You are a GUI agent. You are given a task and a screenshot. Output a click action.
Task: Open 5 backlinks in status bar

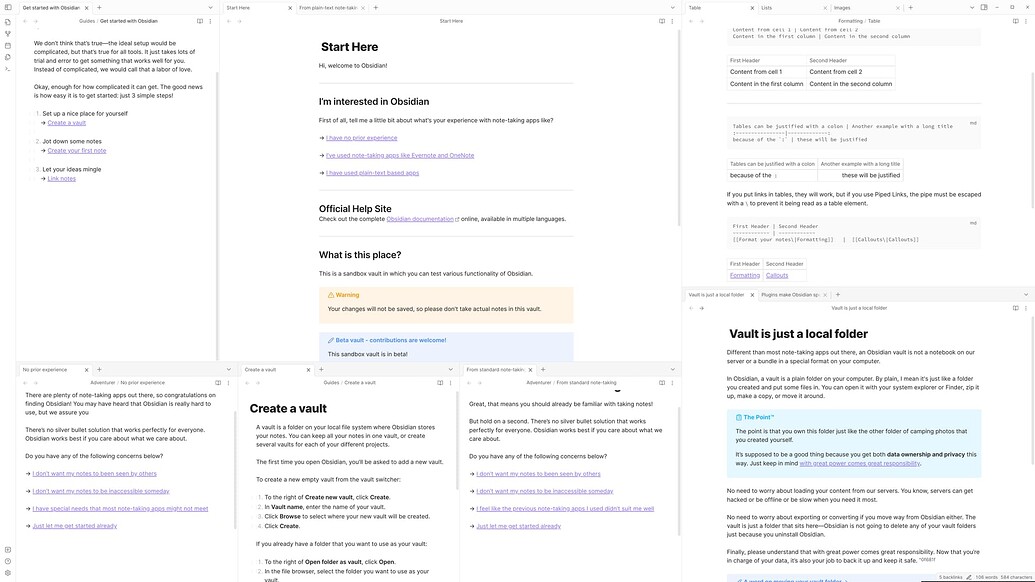point(951,577)
